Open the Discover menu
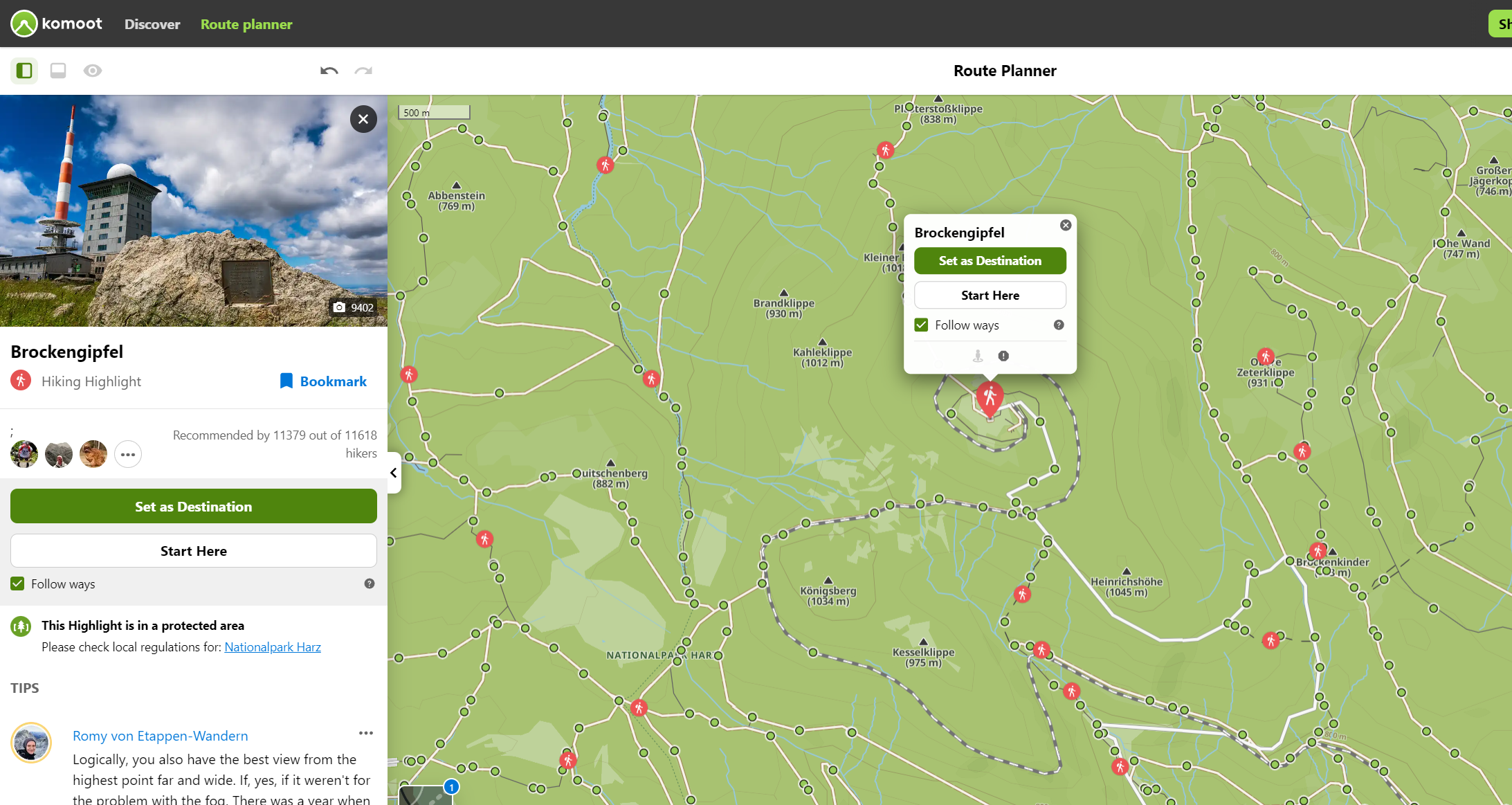The width and height of the screenshot is (1512, 805). point(152,24)
